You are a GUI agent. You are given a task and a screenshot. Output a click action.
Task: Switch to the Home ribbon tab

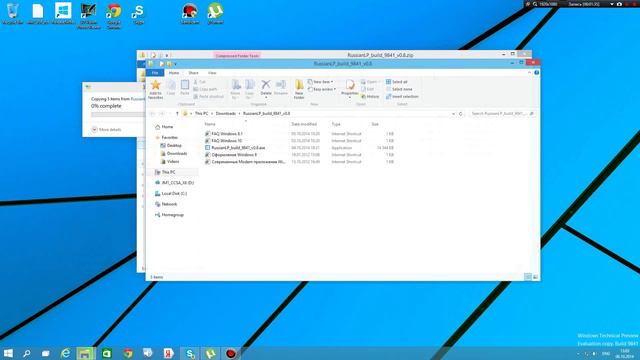[174, 73]
